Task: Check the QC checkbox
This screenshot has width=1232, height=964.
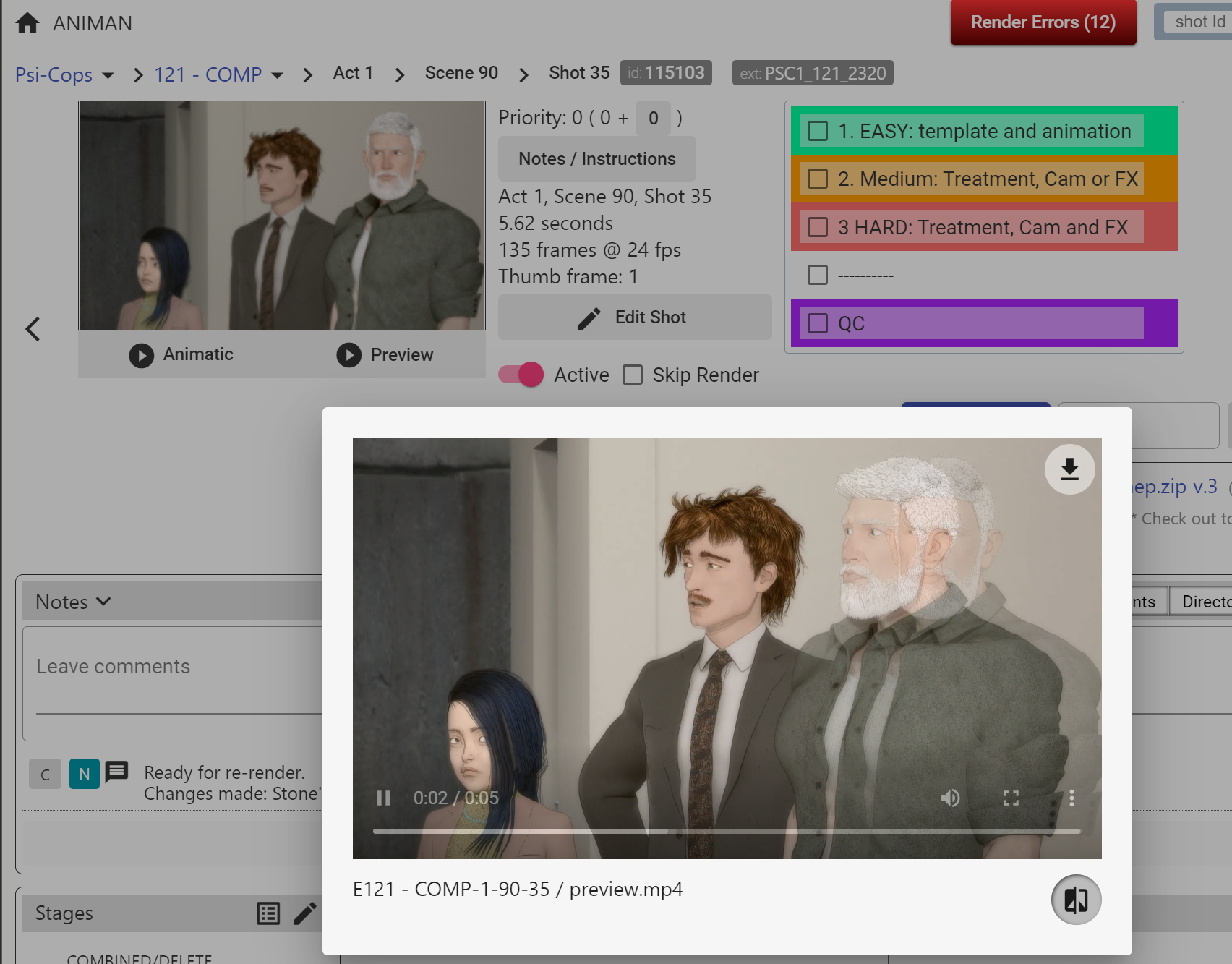Action: [x=818, y=323]
